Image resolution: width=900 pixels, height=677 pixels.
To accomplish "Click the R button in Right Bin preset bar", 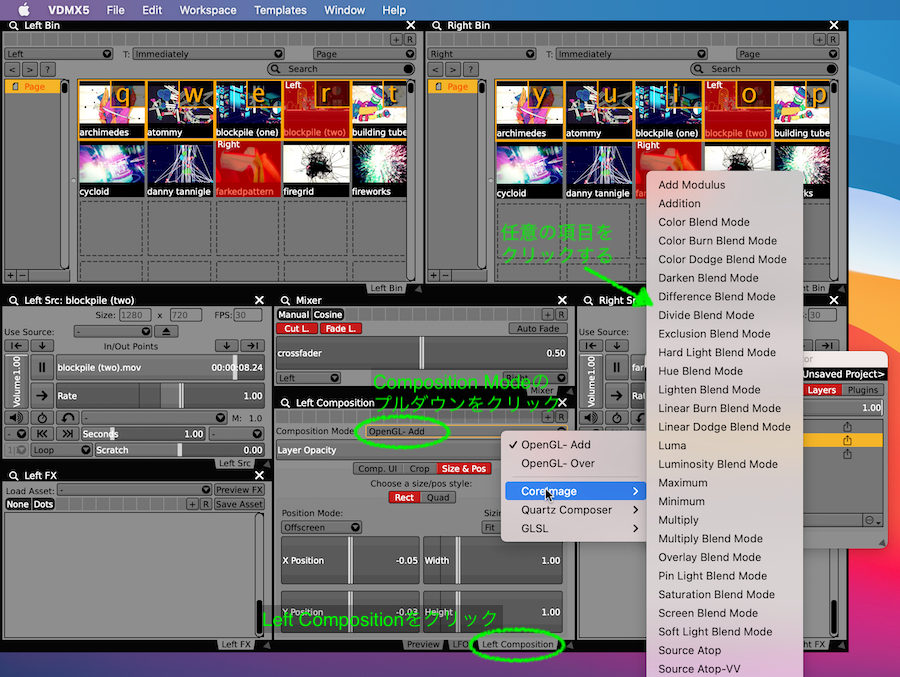I will (x=832, y=40).
